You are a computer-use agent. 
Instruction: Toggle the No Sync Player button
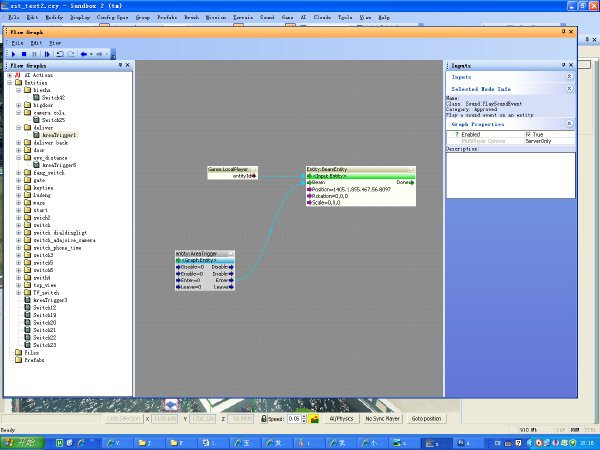tap(382, 419)
